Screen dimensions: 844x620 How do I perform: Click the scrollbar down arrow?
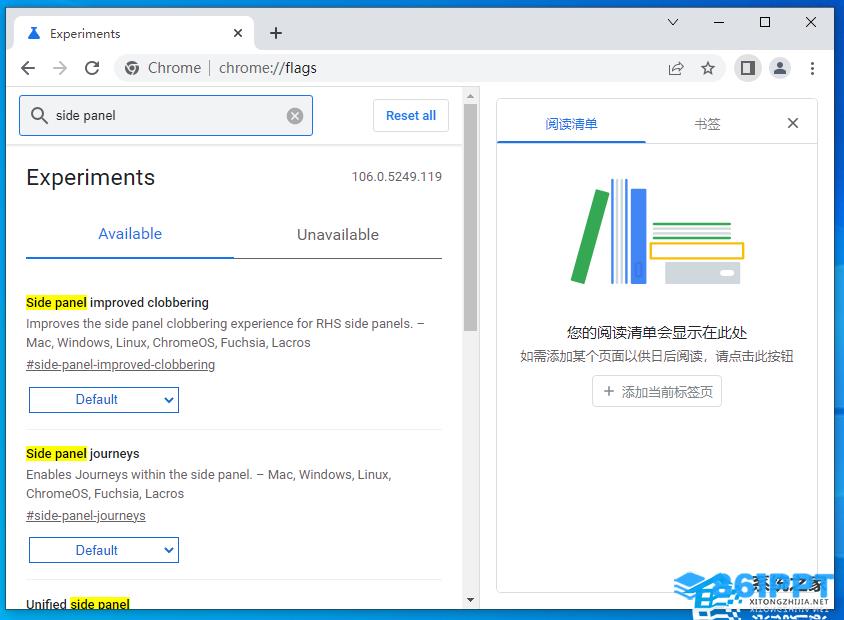(x=470, y=600)
